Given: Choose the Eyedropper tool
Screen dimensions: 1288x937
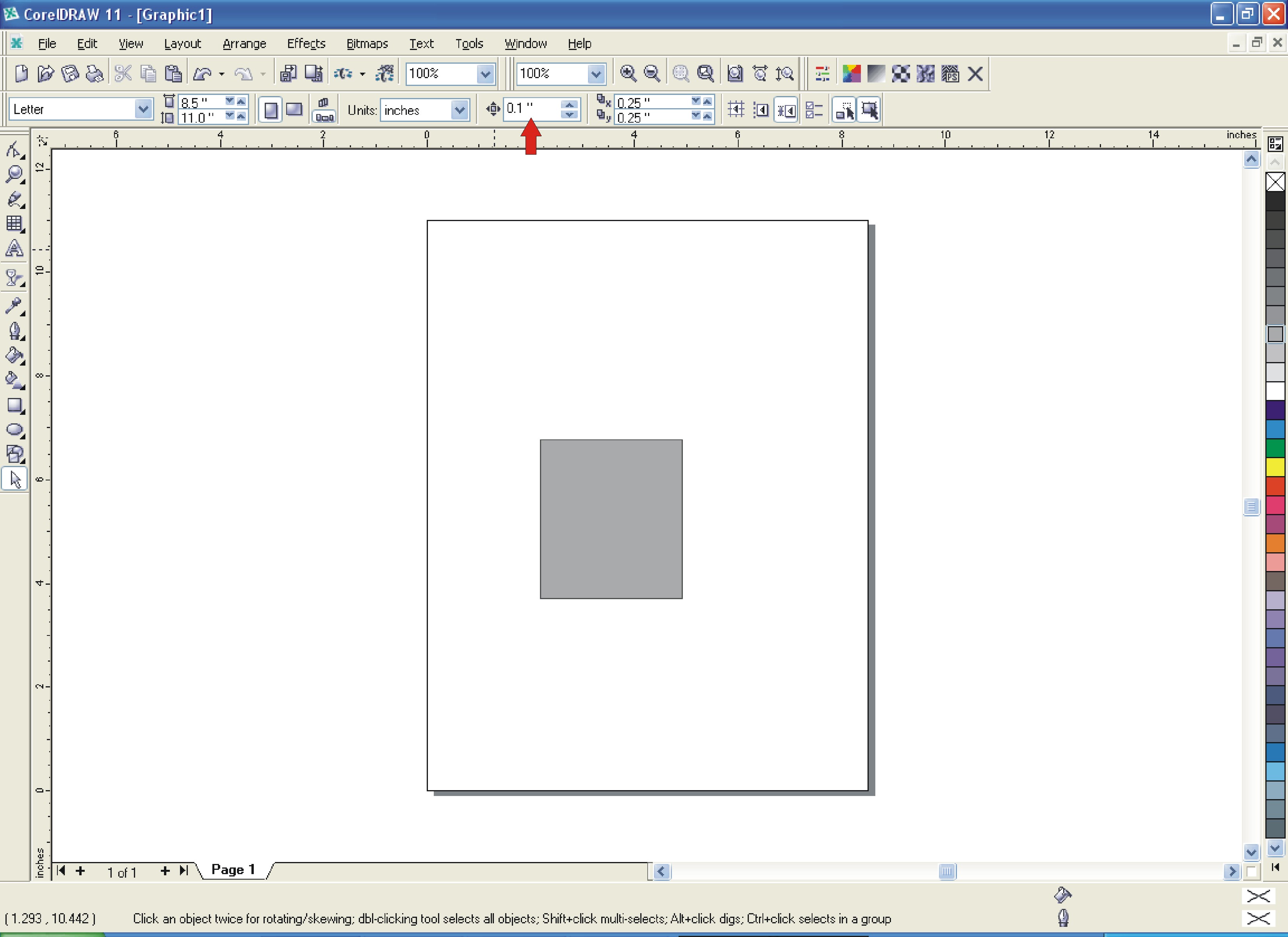Looking at the screenshot, I should [14, 306].
